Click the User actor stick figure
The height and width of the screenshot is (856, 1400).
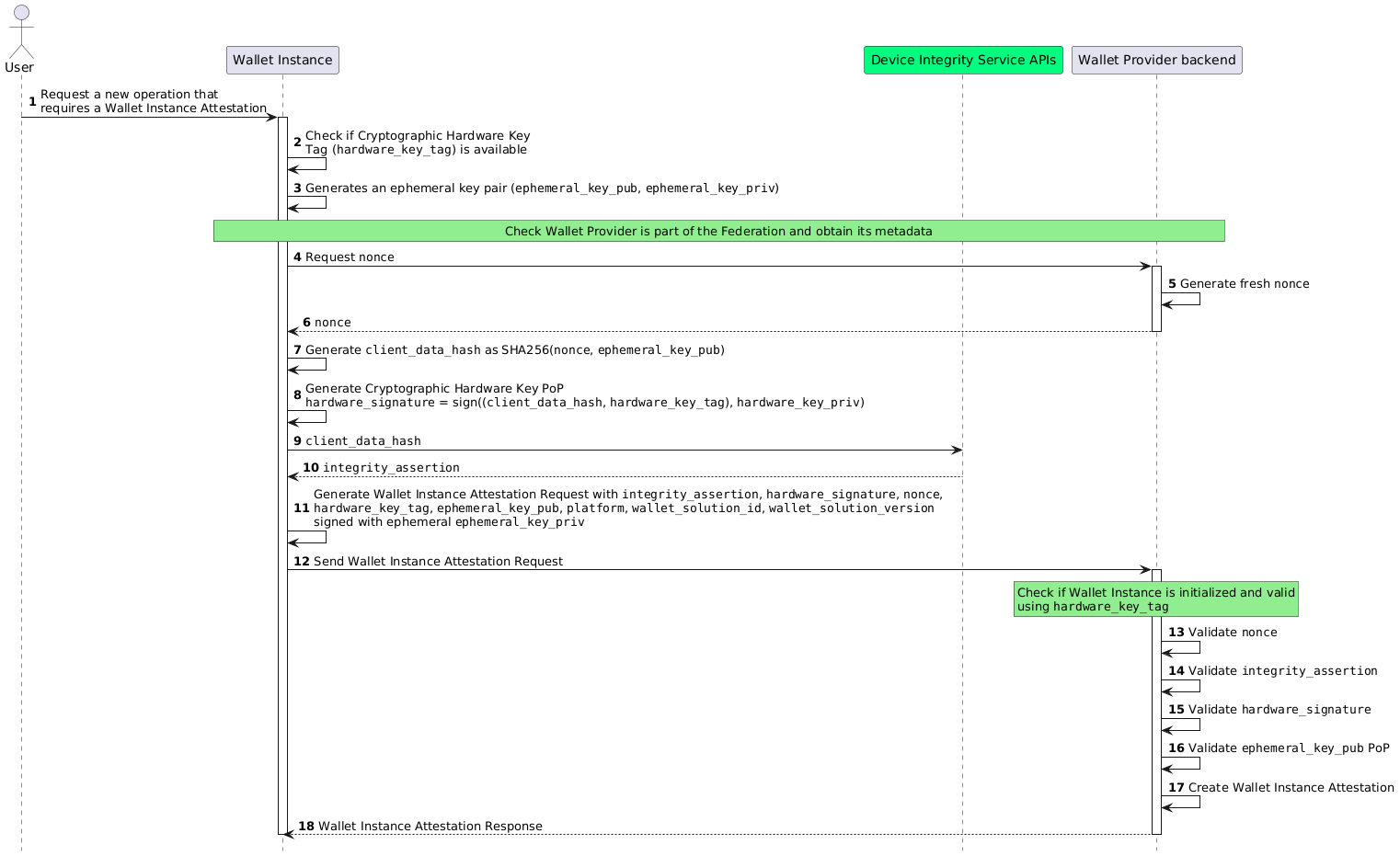18,32
